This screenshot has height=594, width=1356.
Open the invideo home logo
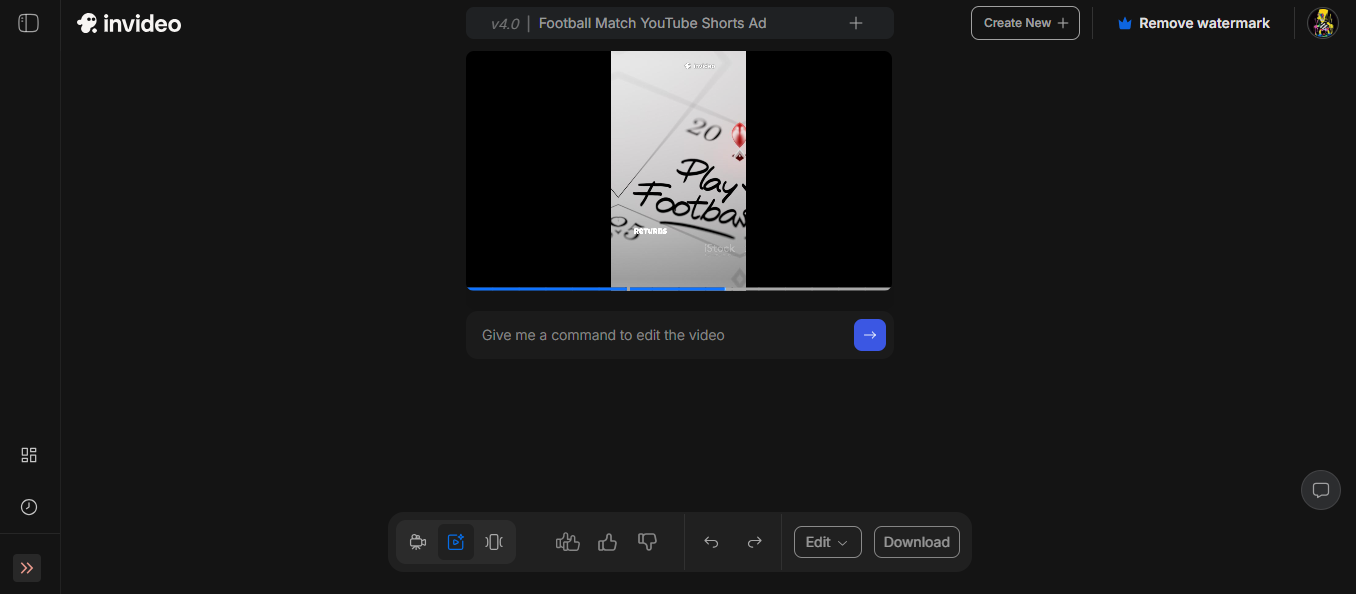129,22
